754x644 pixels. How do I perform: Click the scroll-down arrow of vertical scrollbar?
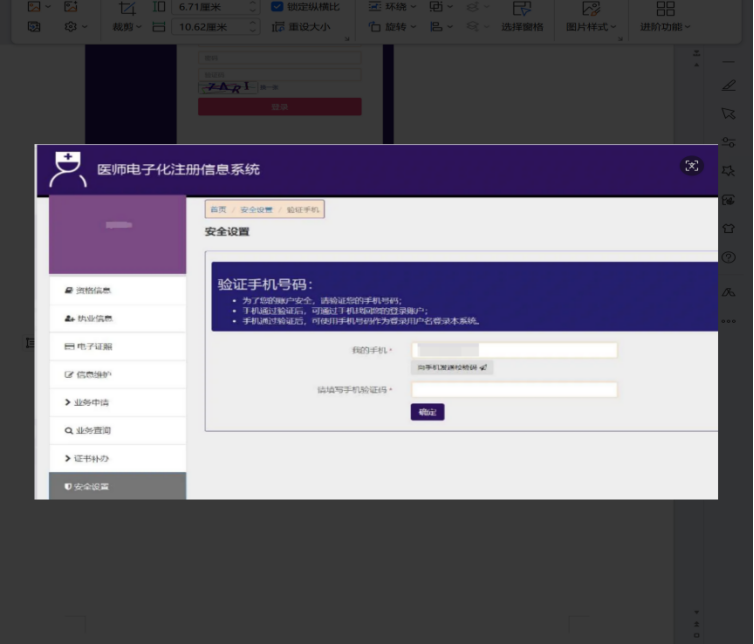click(x=696, y=612)
